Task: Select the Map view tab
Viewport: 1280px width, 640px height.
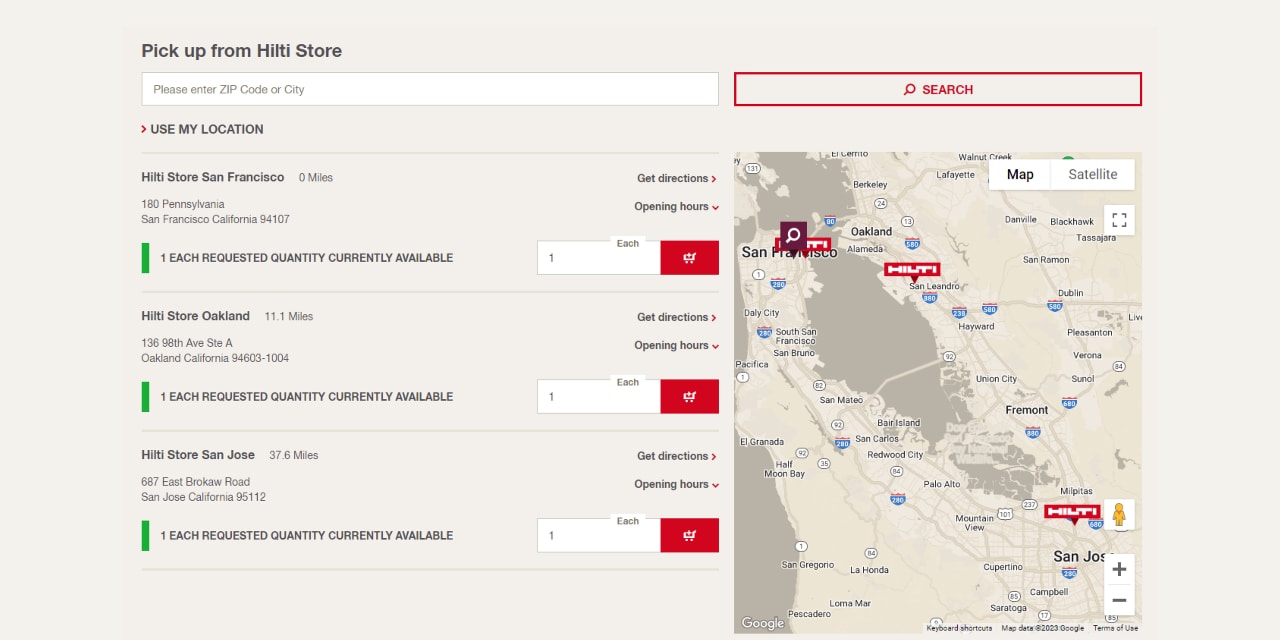Action: coord(1019,174)
